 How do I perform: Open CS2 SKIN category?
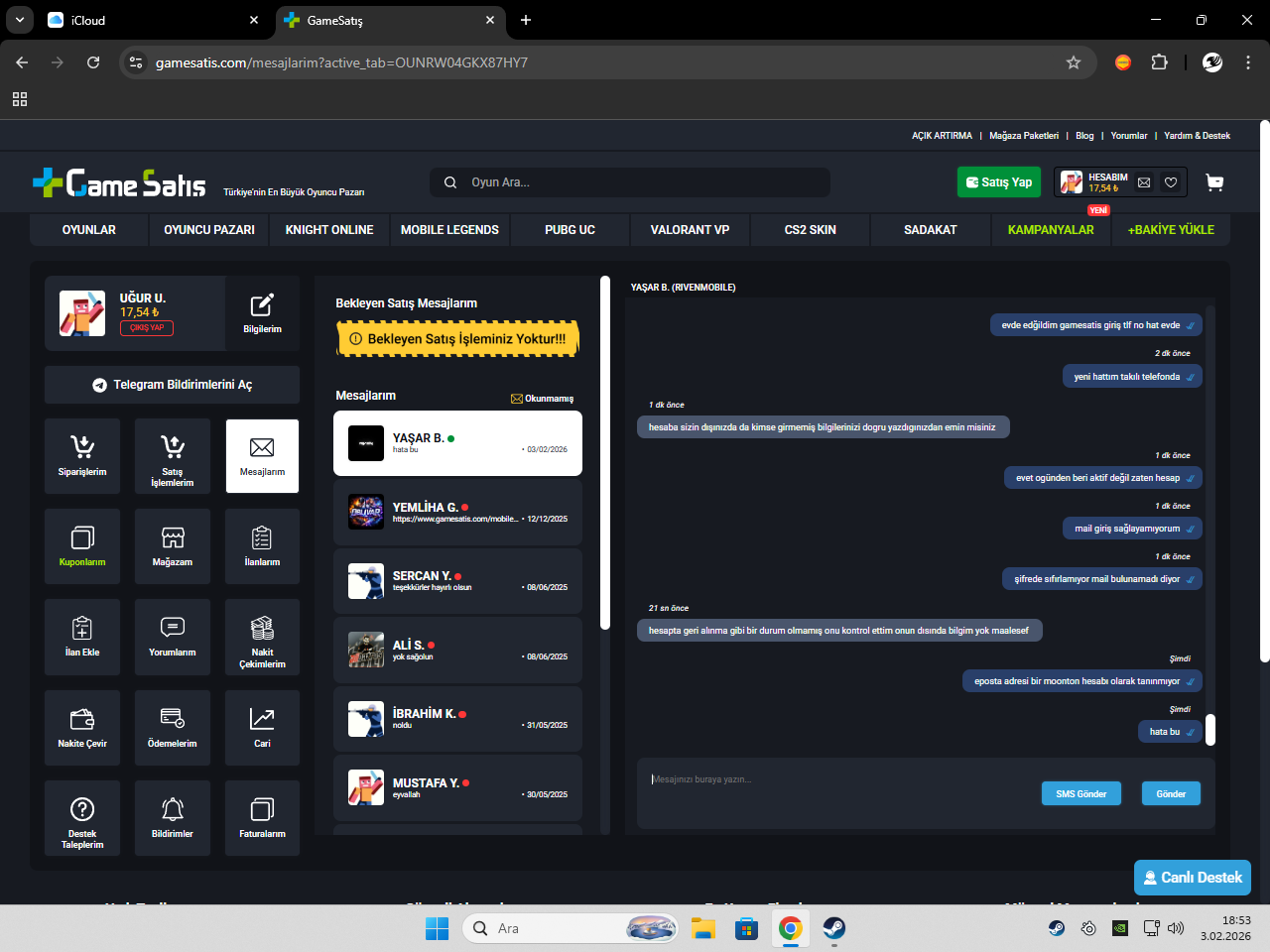[811, 230]
